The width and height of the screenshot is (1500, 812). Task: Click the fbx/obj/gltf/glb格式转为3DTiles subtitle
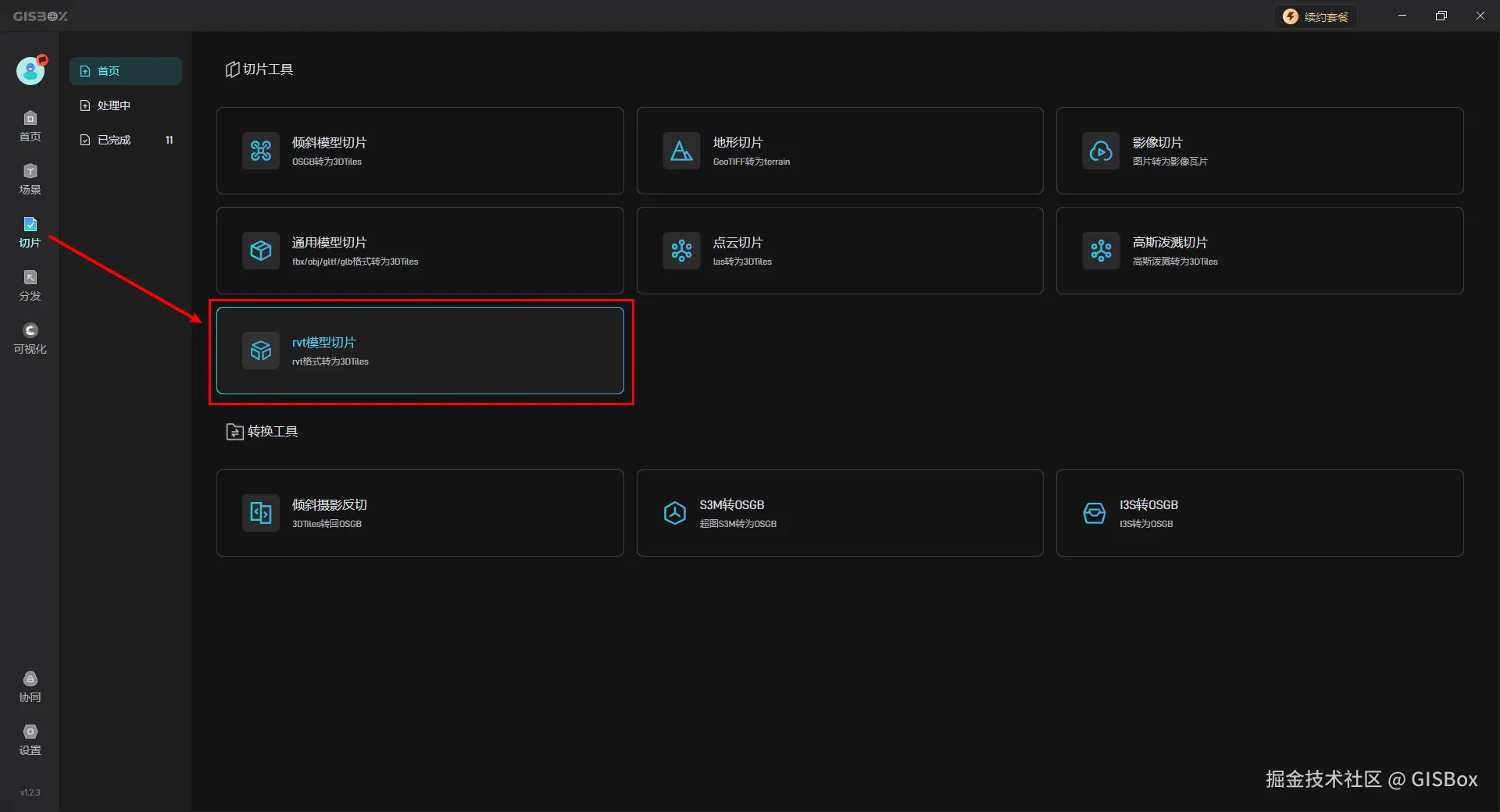click(355, 262)
